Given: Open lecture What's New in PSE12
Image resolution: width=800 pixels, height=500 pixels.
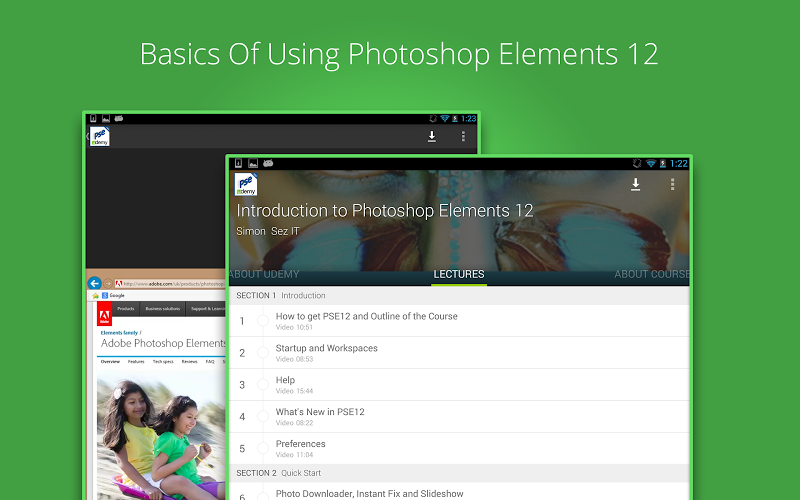Looking at the screenshot, I should coord(459,417).
